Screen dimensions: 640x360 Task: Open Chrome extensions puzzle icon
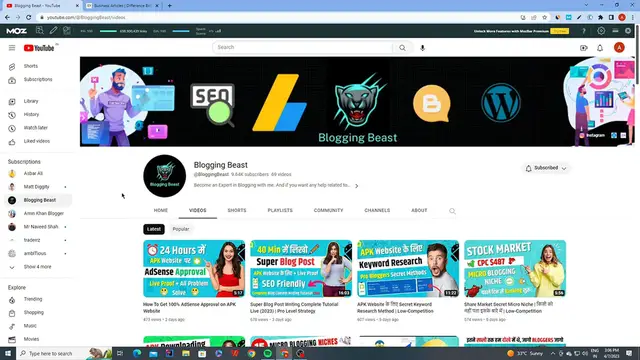600,18
